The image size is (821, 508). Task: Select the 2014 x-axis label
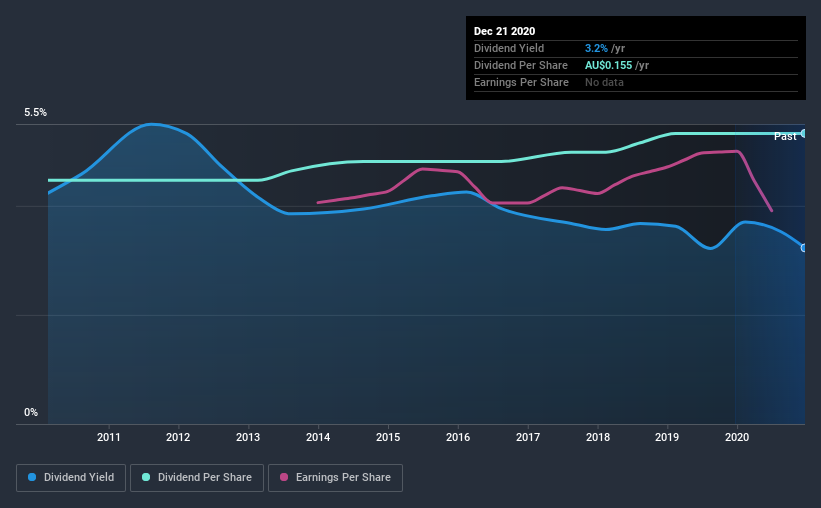(318, 437)
